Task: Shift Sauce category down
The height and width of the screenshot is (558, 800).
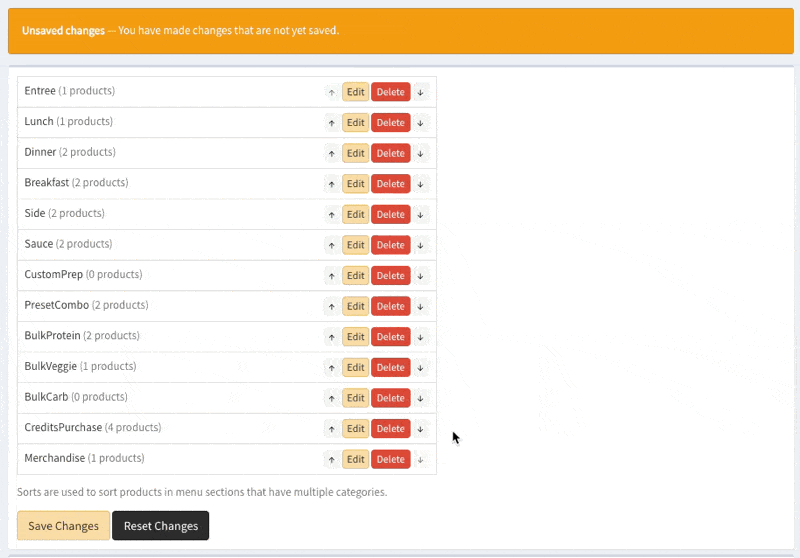Action: (x=420, y=245)
